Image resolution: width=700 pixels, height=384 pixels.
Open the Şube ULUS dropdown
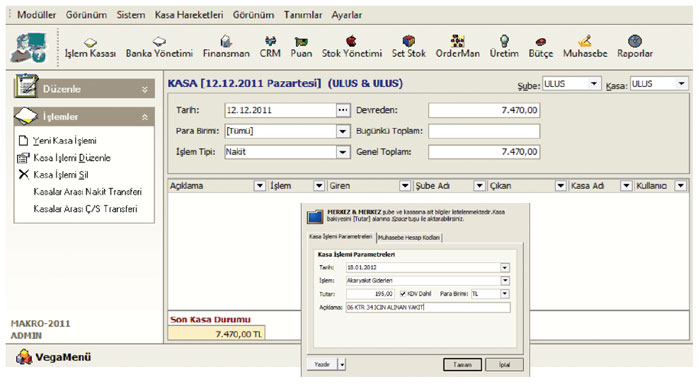coord(594,83)
